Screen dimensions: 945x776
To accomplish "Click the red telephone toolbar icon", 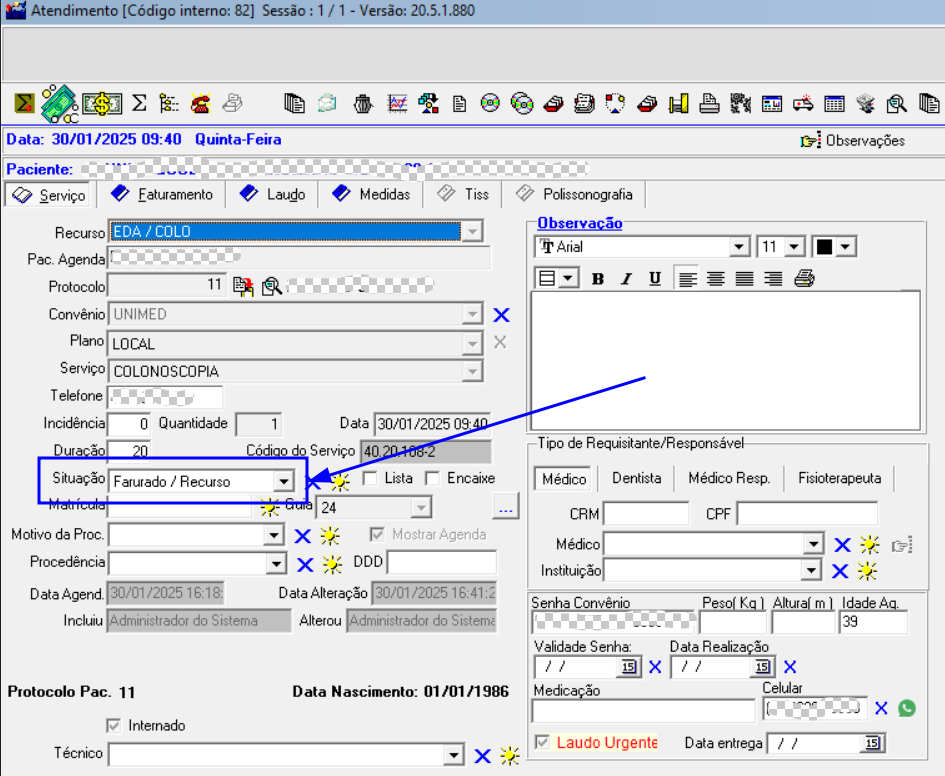I will coord(200,104).
